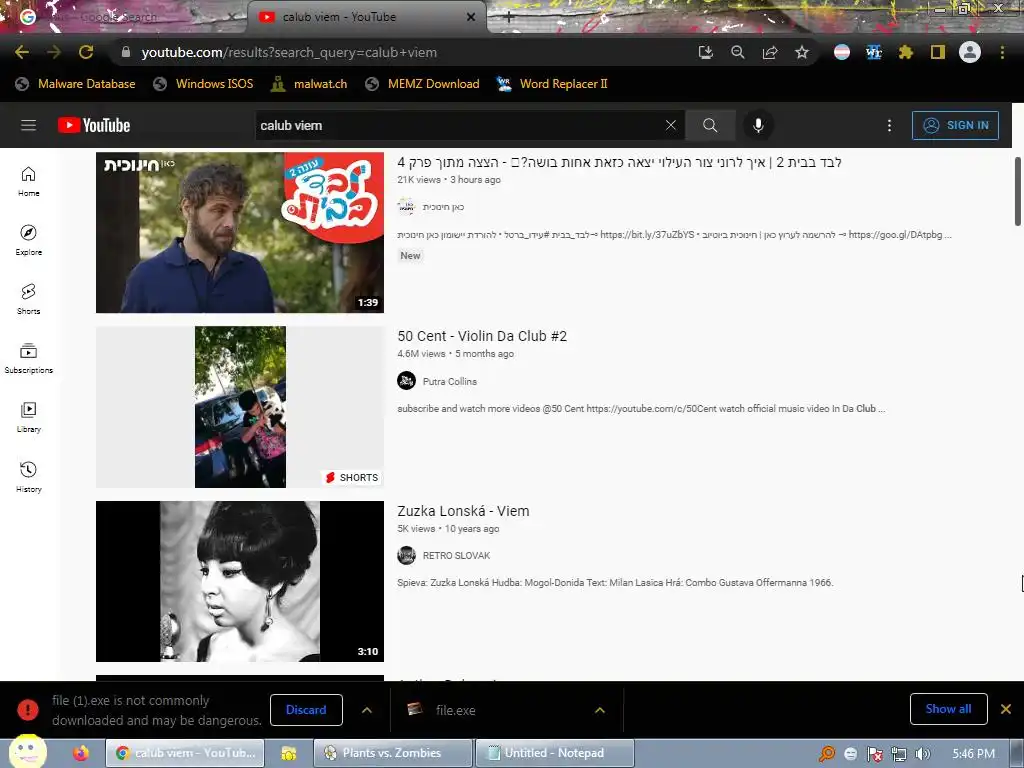The width and height of the screenshot is (1024, 768).
Task: Click the Putra Collins channel avatar
Action: (x=406, y=380)
